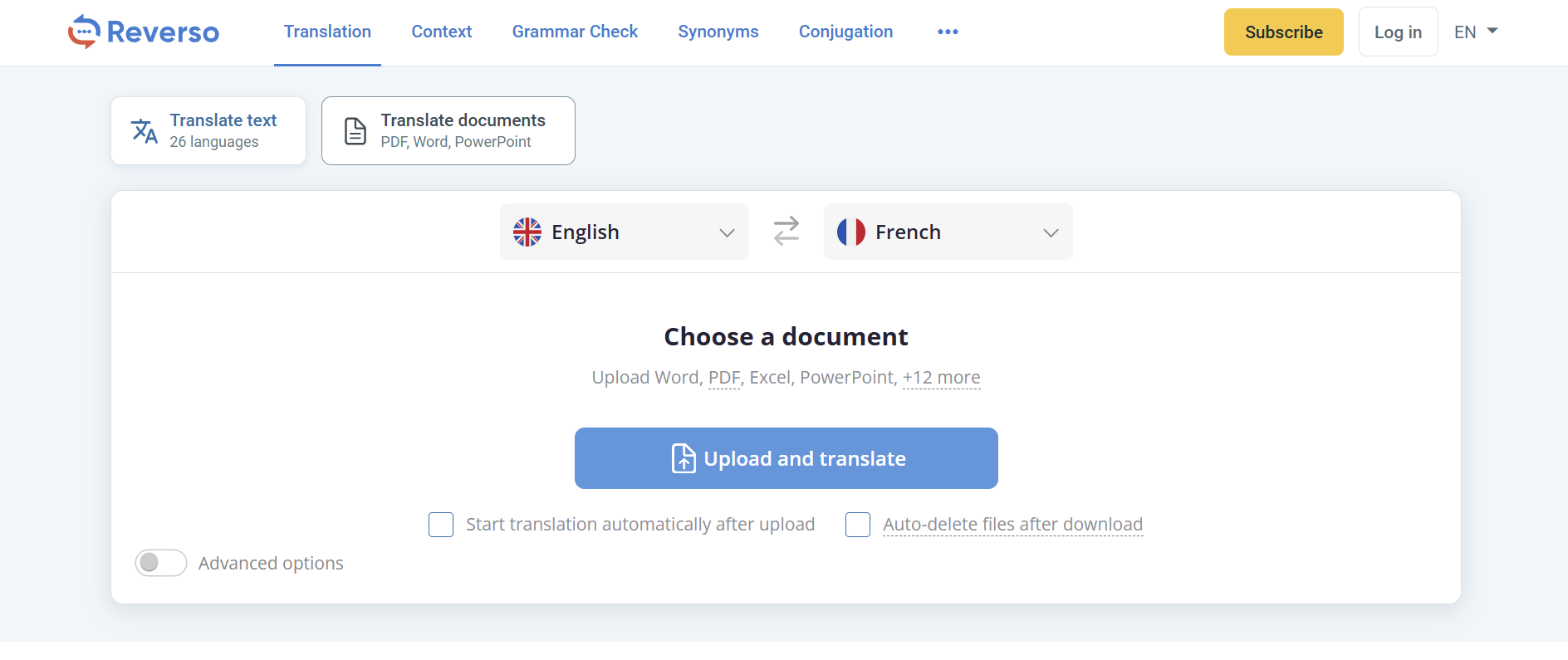Screen dimensions: 1568x660
Task: Expand the English source language dropdown
Action: click(727, 232)
